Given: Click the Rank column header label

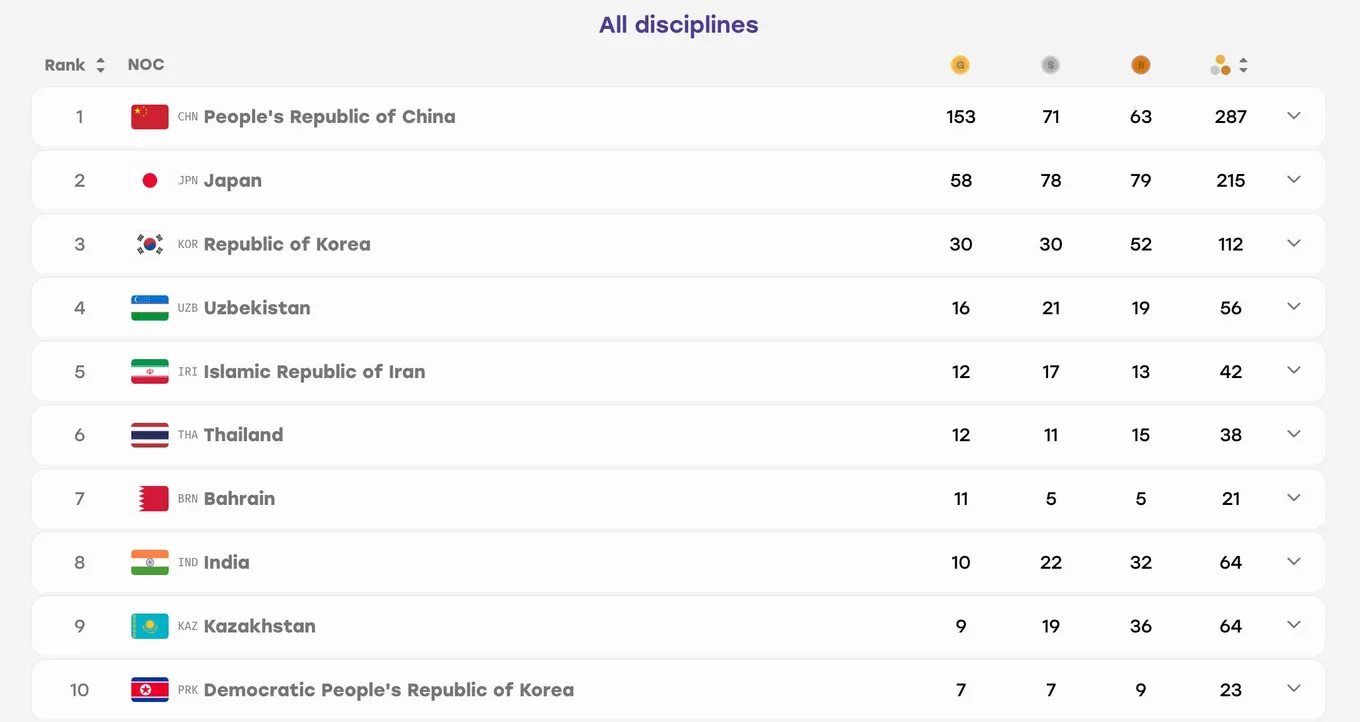Looking at the screenshot, I should point(65,65).
